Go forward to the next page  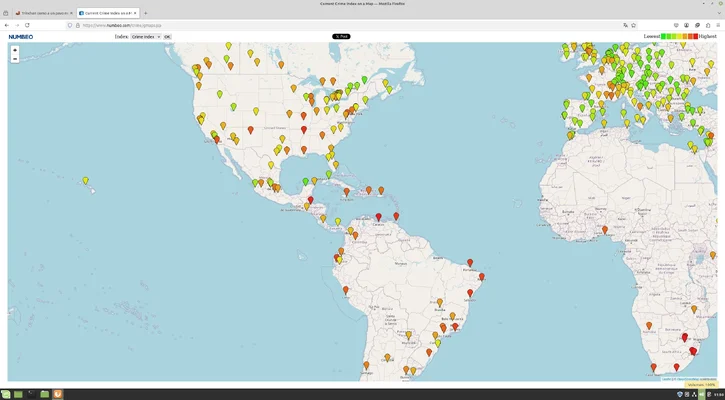tap(17, 25)
